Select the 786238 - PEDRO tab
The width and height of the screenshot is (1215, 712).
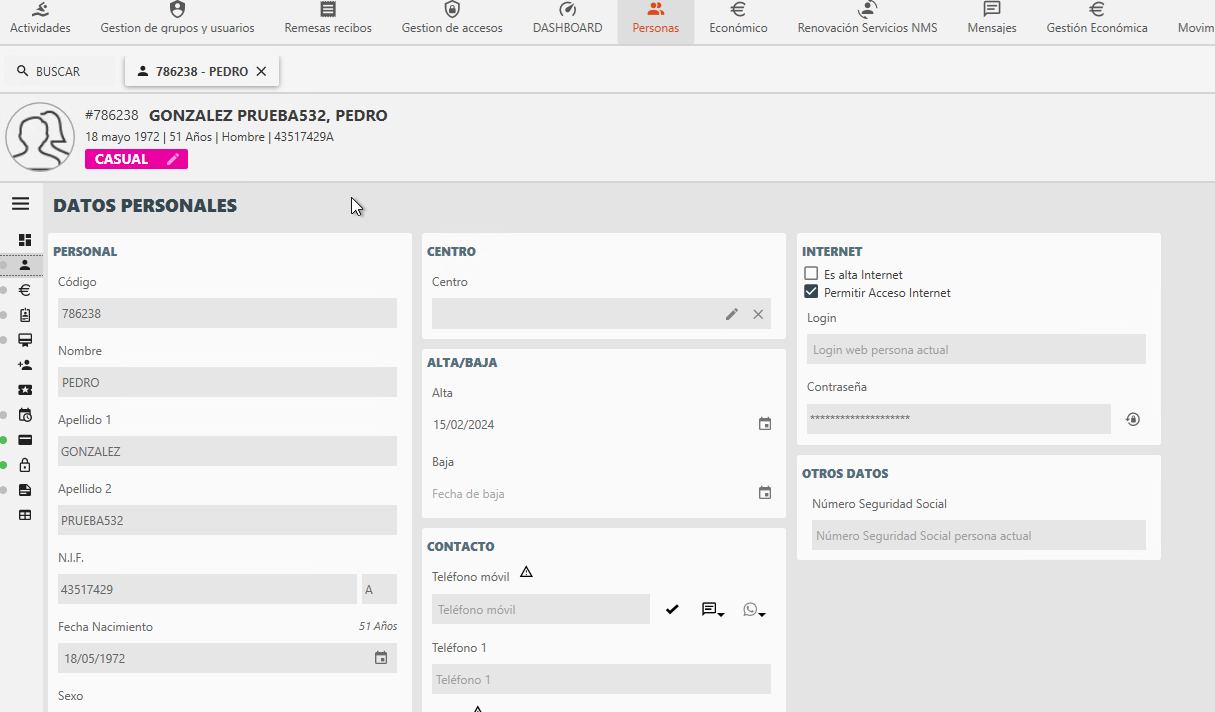[x=202, y=71]
